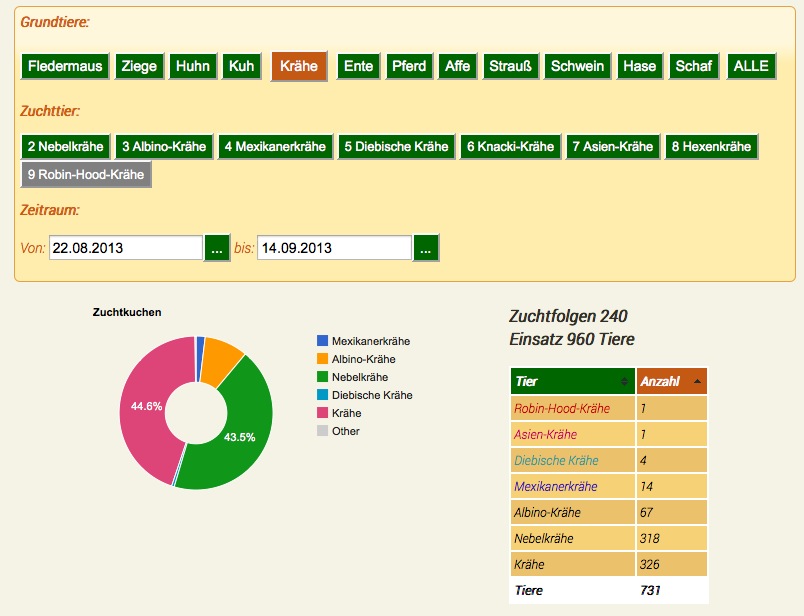Viewport: 804px width, 616px height.
Task: Choose 8 Hexenkrähe breeding animal
Action: [711, 147]
